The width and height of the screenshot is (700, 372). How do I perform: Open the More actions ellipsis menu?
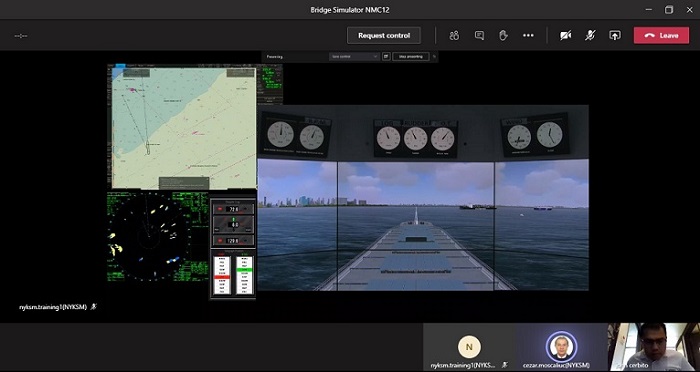coord(528,36)
